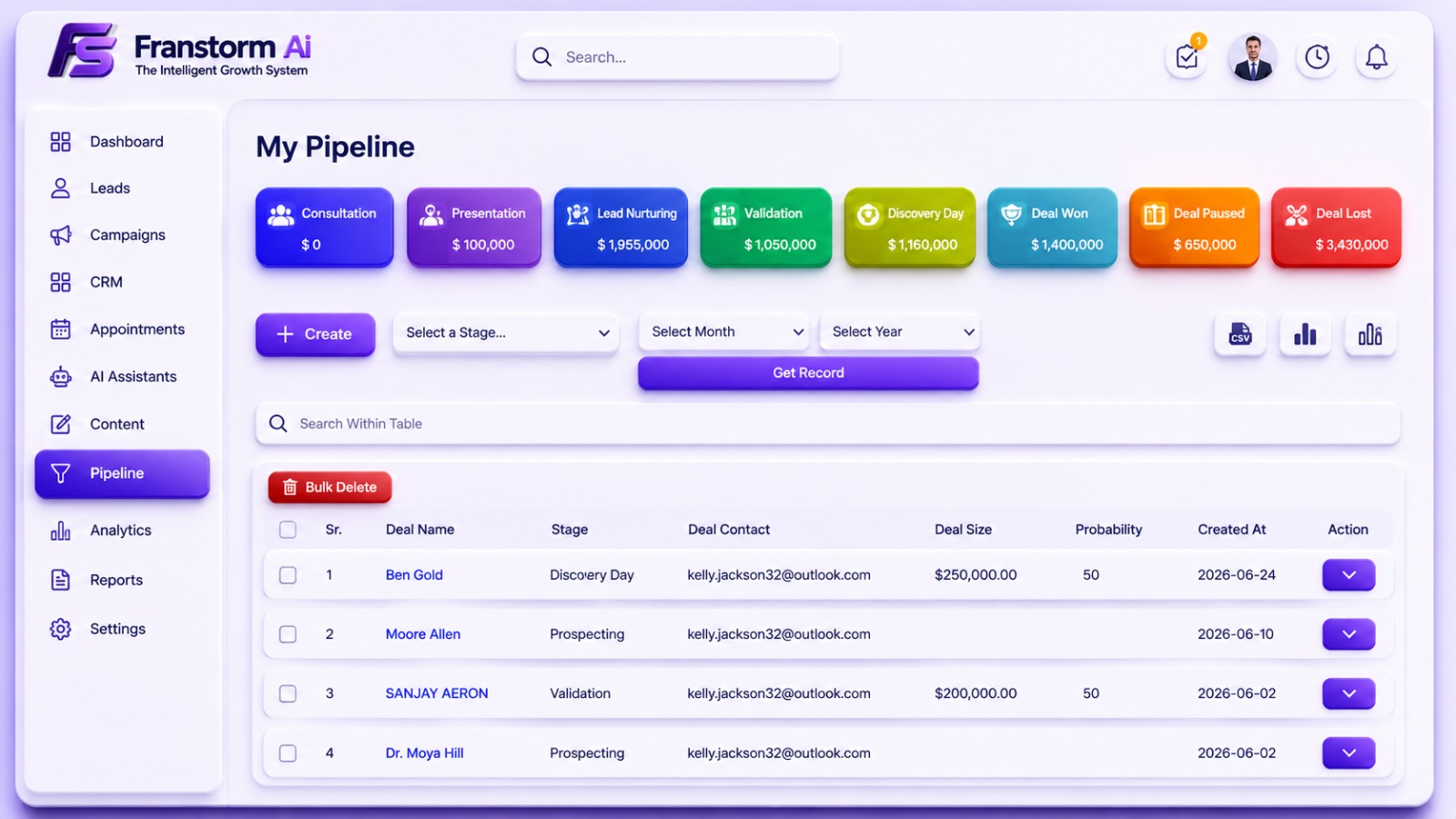This screenshot has width=1456, height=819.
Task: Open the notifications bell icon
Action: [x=1377, y=57]
